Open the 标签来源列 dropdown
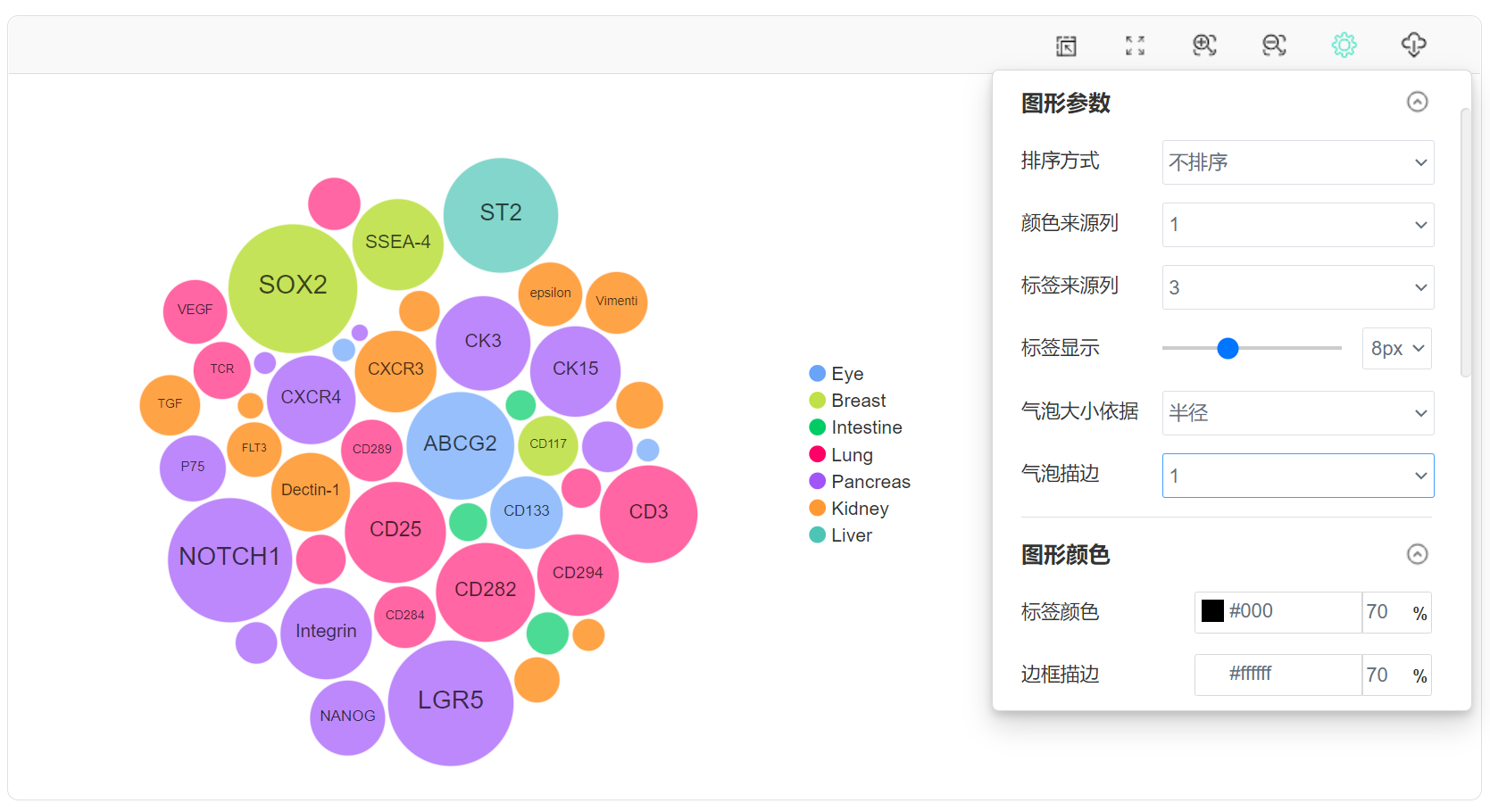 tap(1298, 287)
